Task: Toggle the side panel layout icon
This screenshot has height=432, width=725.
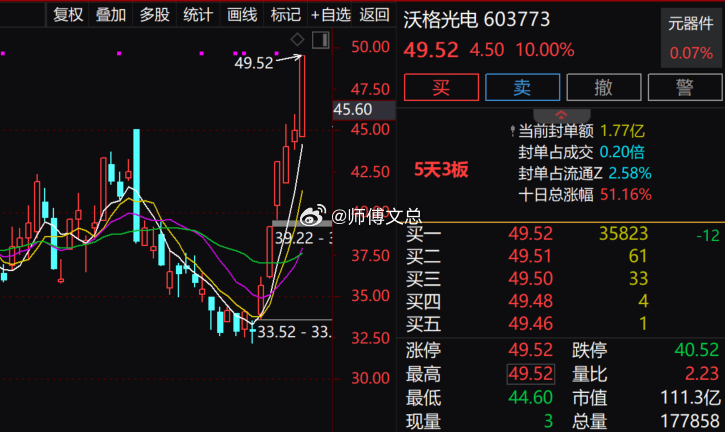Action: pyautogui.click(x=320, y=40)
